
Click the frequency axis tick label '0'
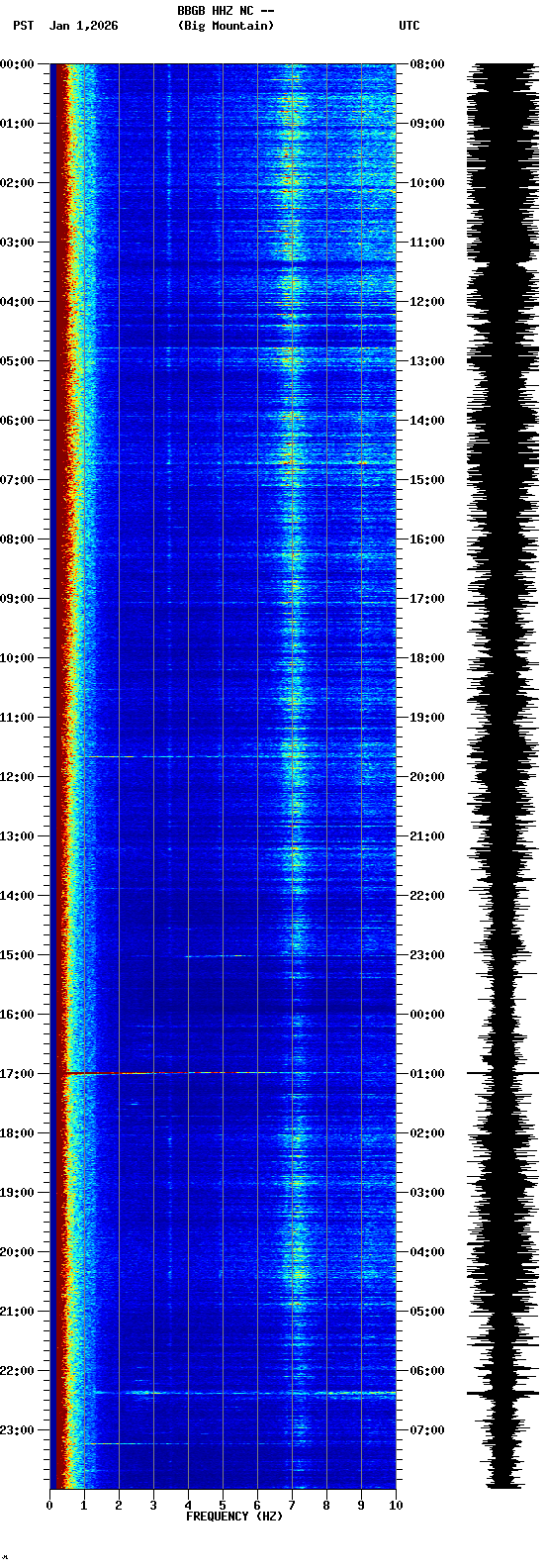click(x=49, y=1506)
